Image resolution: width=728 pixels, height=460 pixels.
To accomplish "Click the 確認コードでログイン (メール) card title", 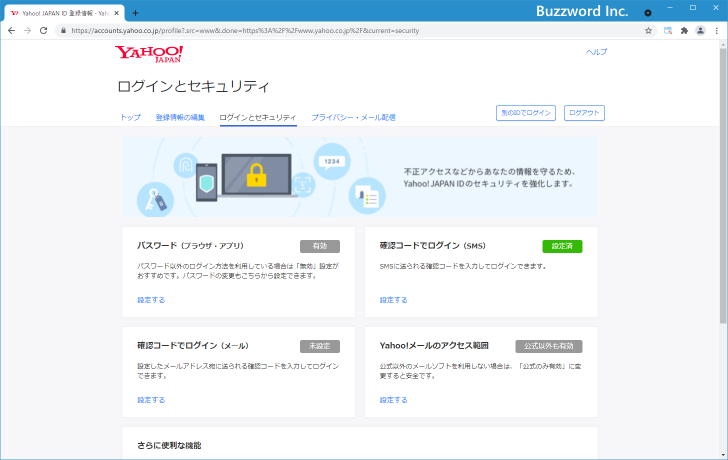I will [193, 345].
